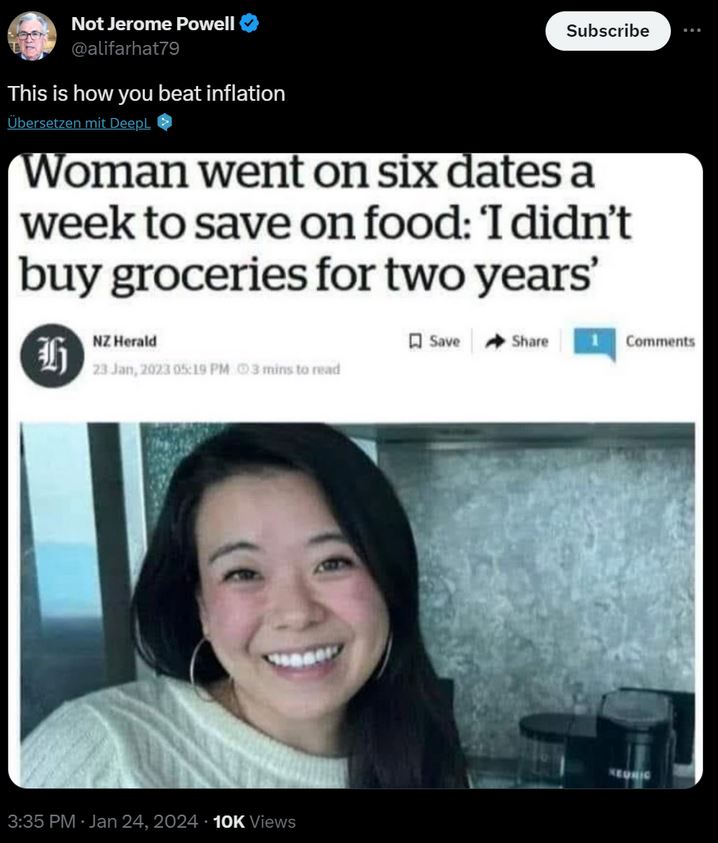Image resolution: width=718 pixels, height=843 pixels.
Task: Click the Share arrow icon
Action: (495, 341)
